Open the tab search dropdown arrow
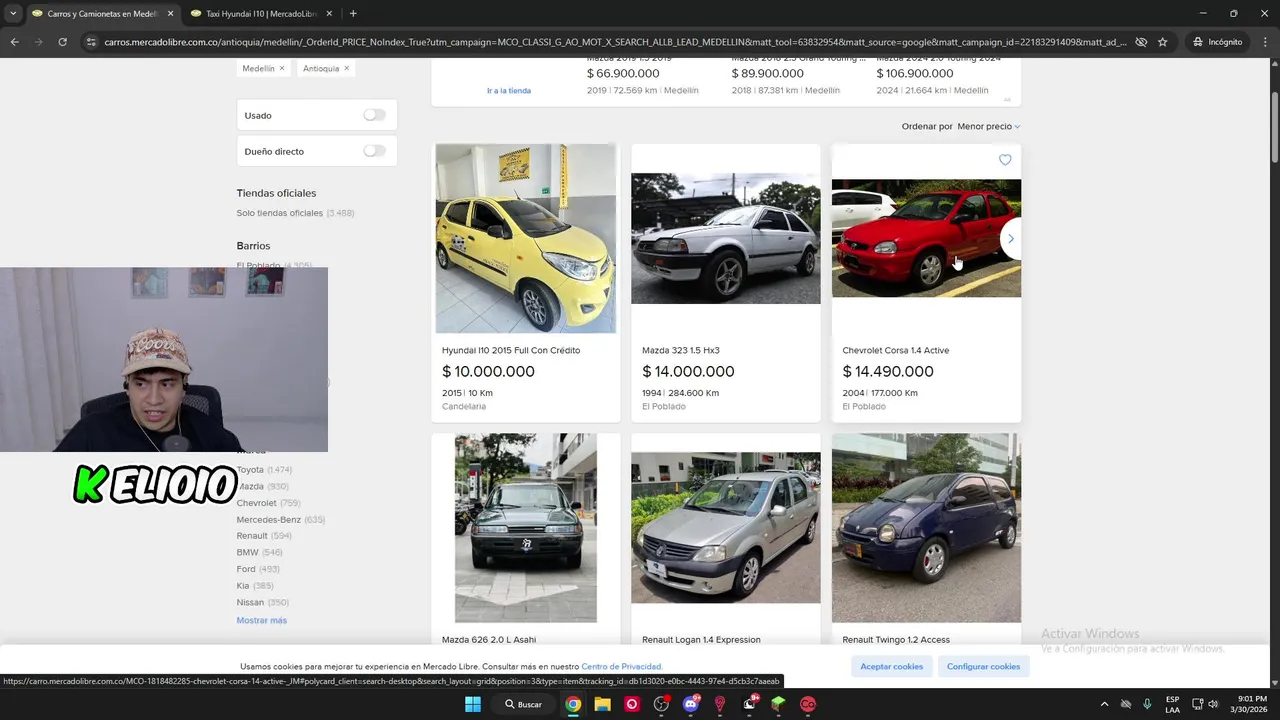1280x720 pixels. pyautogui.click(x=12, y=14)
